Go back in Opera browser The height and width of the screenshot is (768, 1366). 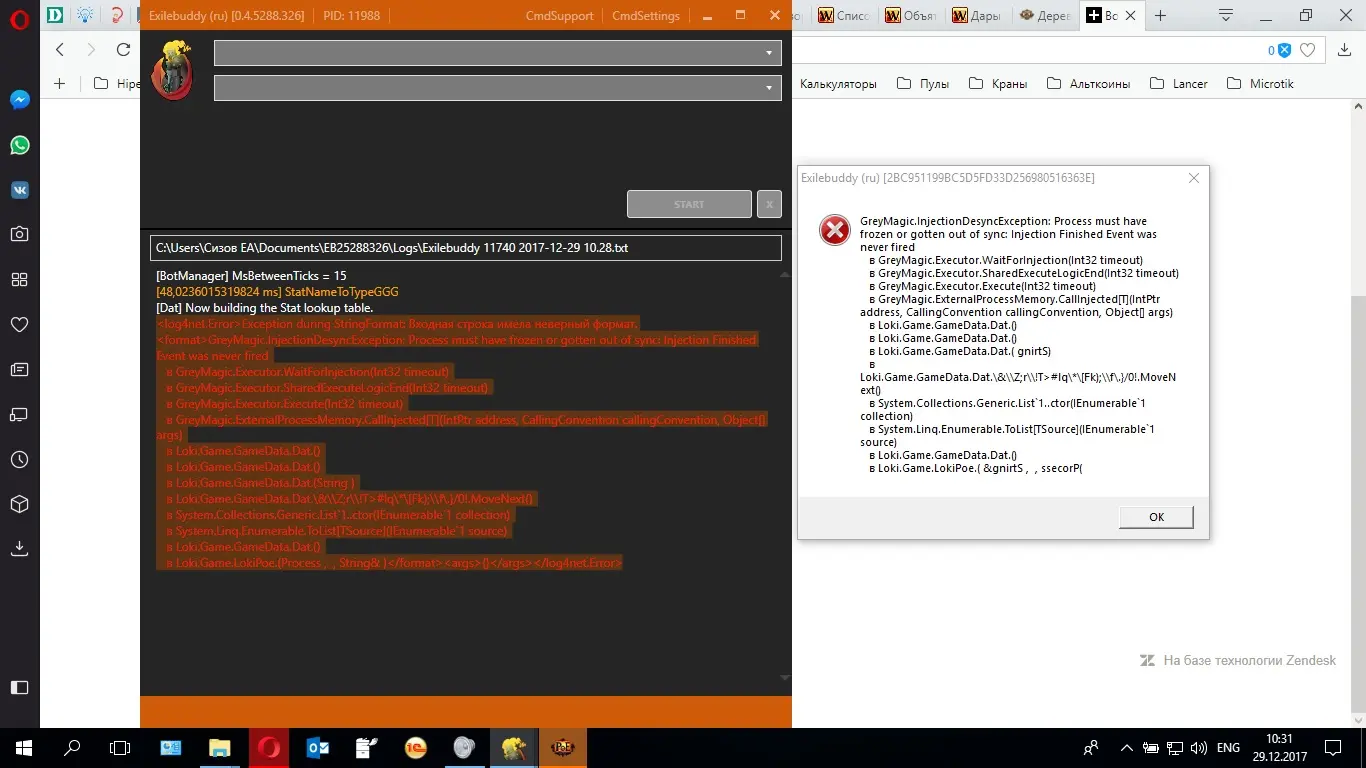point(59,50)
